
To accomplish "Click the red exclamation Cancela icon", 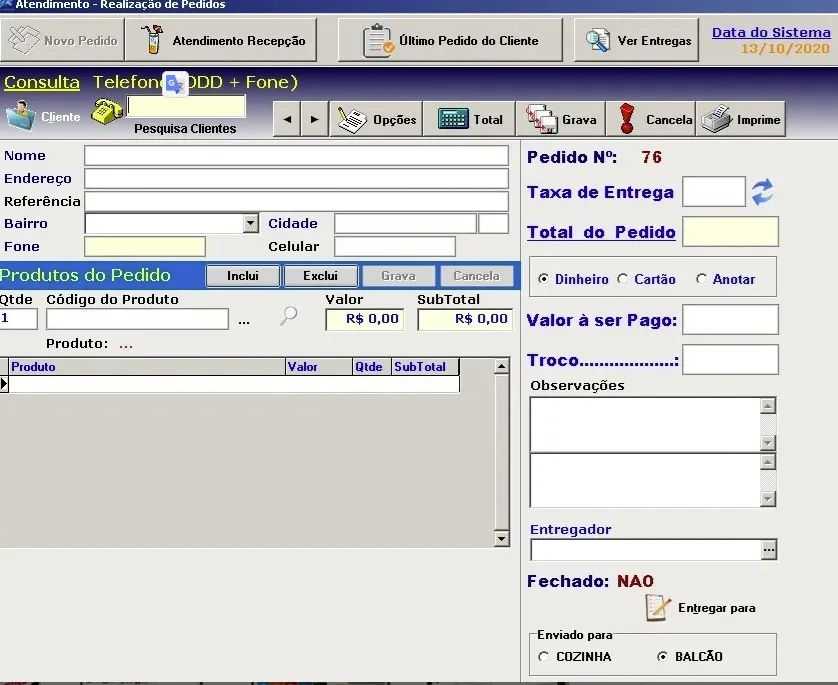I will [627, 119].
